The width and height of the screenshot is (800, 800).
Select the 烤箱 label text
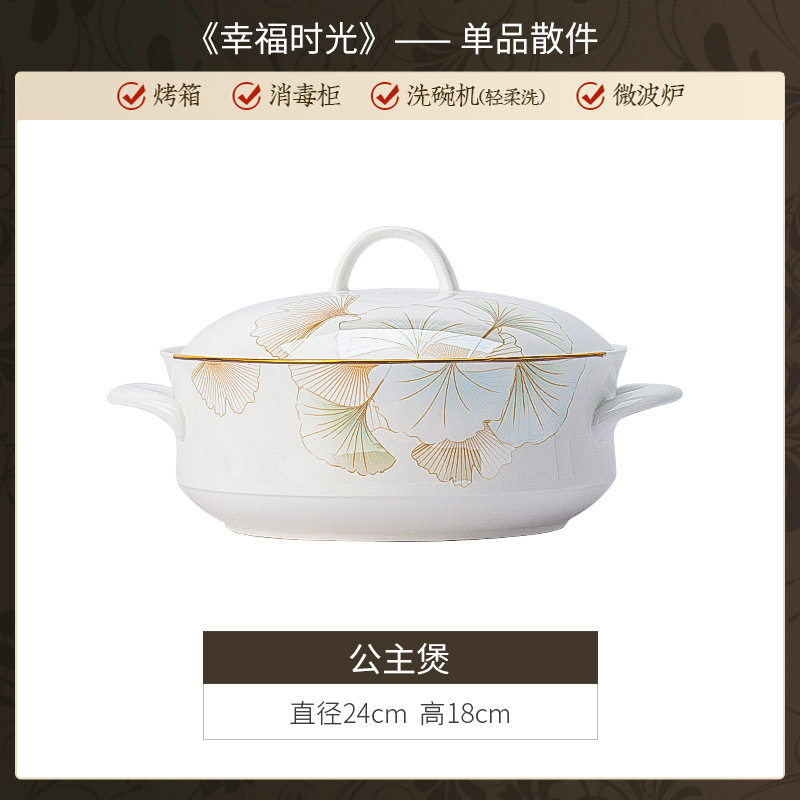pyautogui.click(x=177, y=95)
